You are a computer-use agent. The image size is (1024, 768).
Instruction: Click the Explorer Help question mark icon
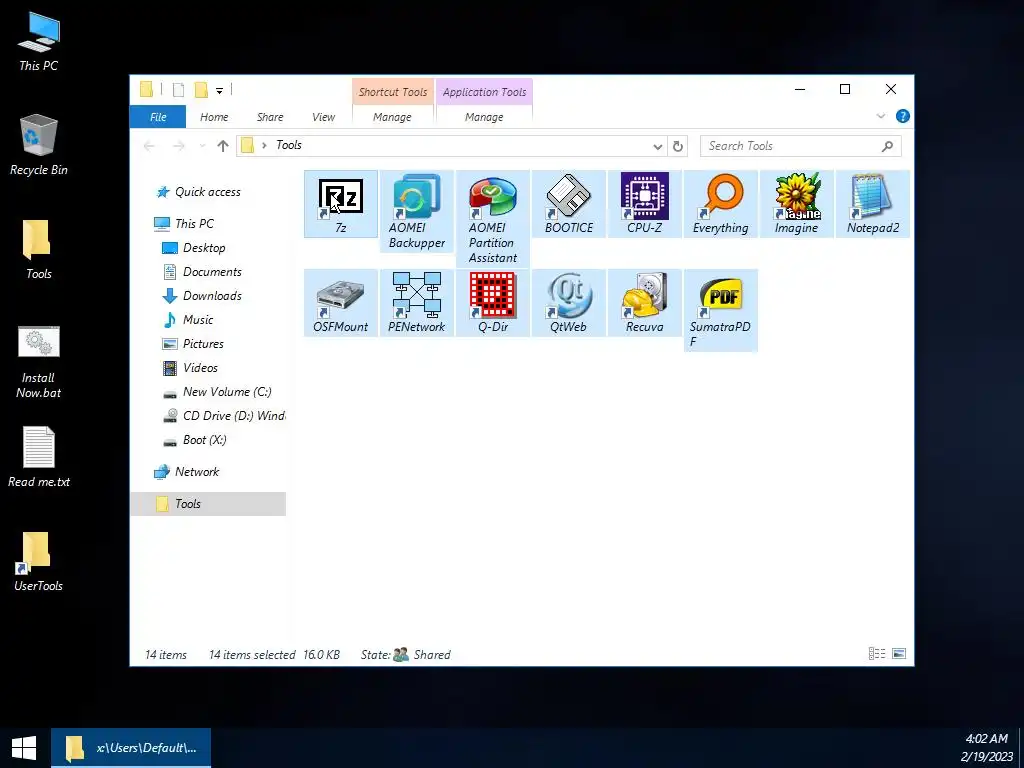[x=903, y=116]
